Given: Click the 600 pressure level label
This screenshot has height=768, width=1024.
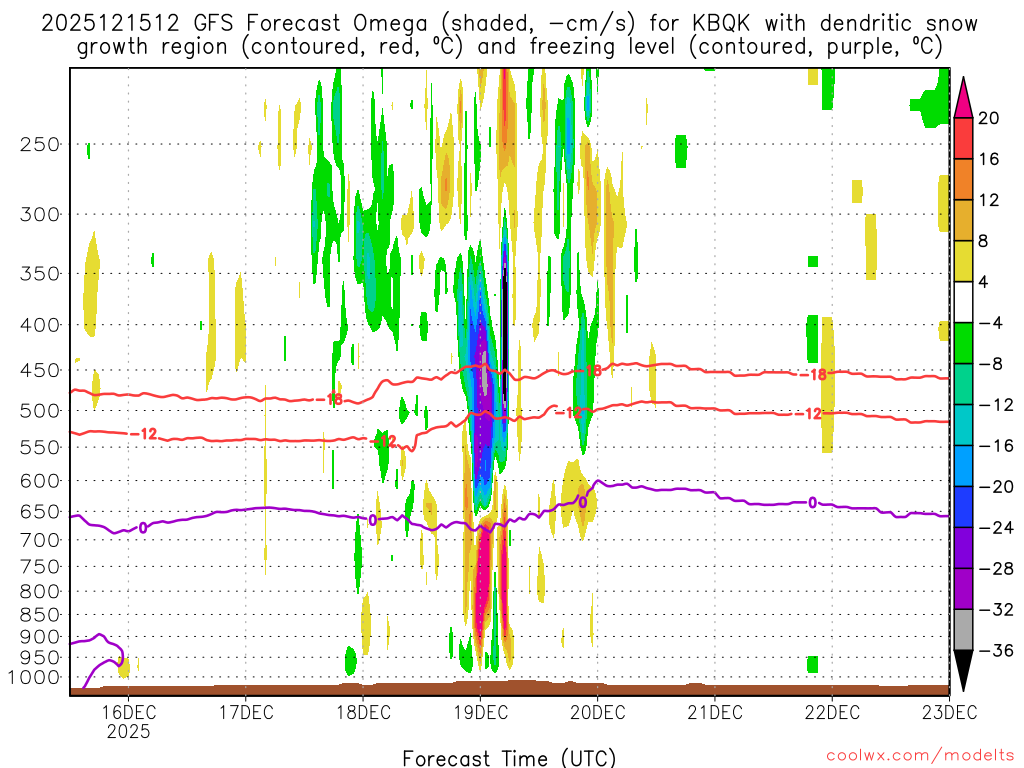Looking at the screenshot, I should (x=40, y=481).
